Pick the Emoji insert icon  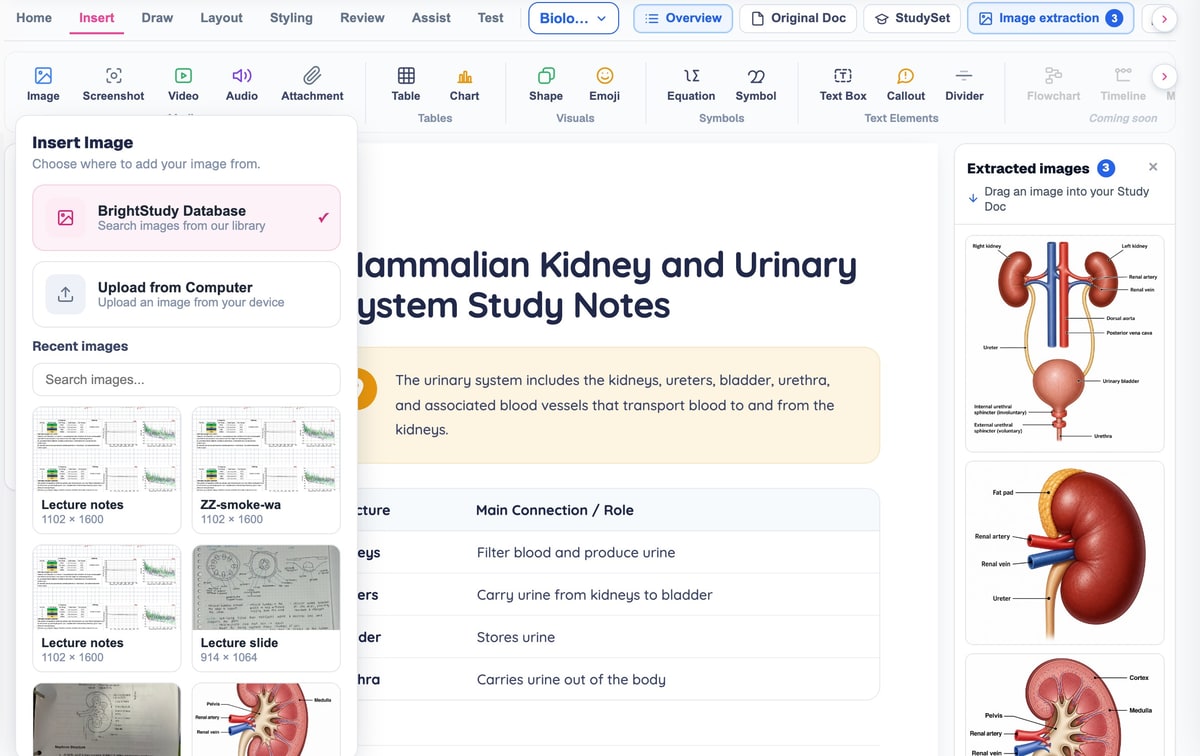(605, 84)
